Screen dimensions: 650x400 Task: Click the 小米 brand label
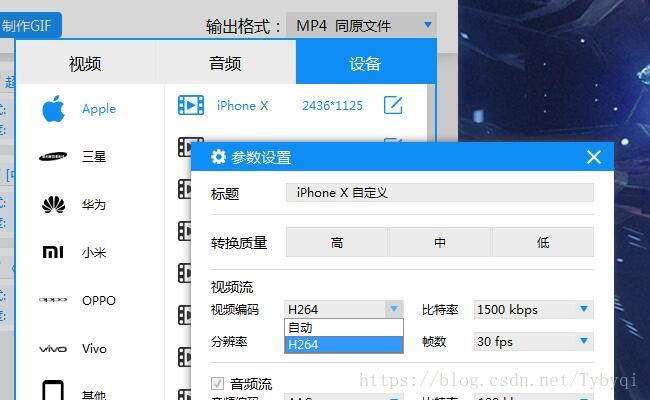(94, 252)
